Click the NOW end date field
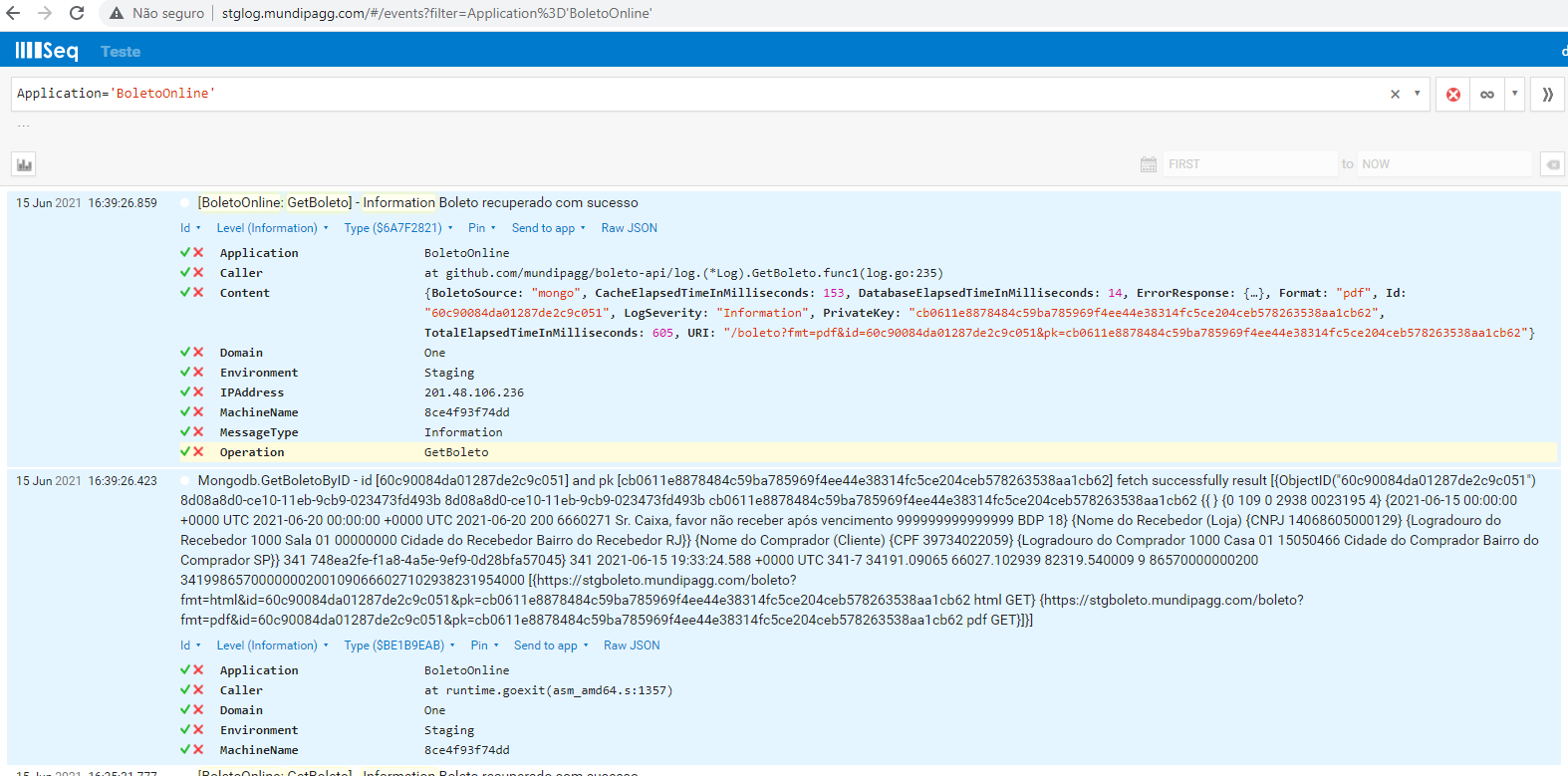Screen dimensions: 1568x776 click(1444, 164)
